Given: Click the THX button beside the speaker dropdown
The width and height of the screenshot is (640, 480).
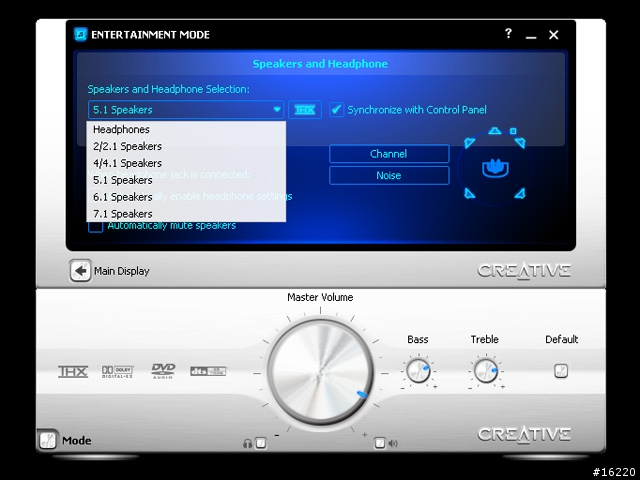Looking at the screenshot, I should [x=304, y=110].
